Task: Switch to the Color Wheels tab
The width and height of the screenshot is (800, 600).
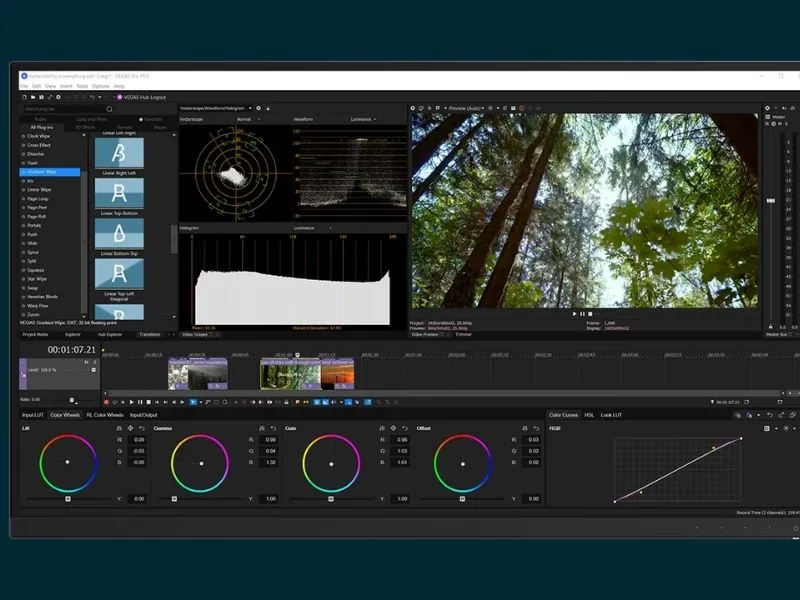Action: click(65, 415)
